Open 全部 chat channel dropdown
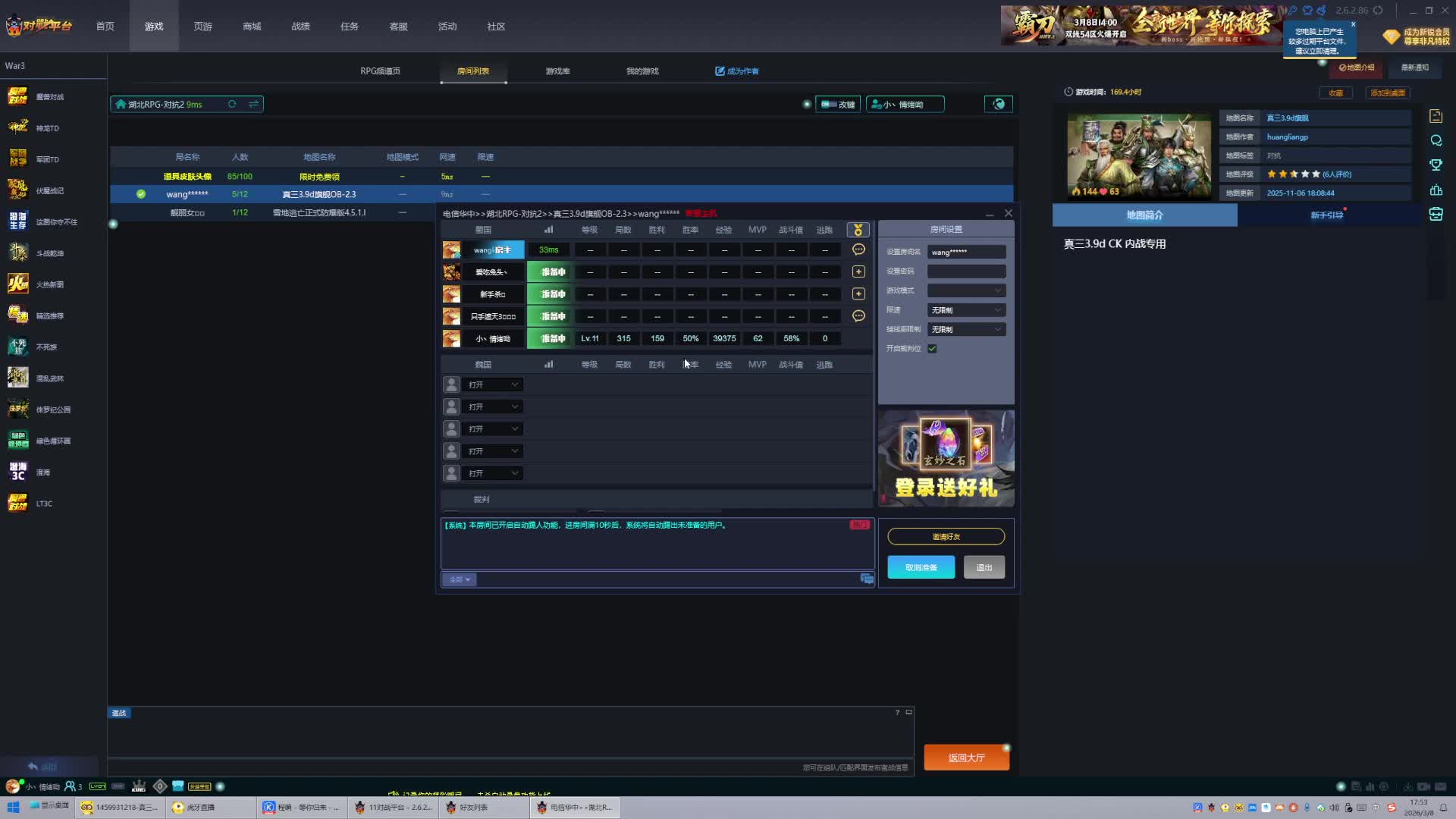Image resolution: width=1456 pixels, height=819 pixels. 460,579
